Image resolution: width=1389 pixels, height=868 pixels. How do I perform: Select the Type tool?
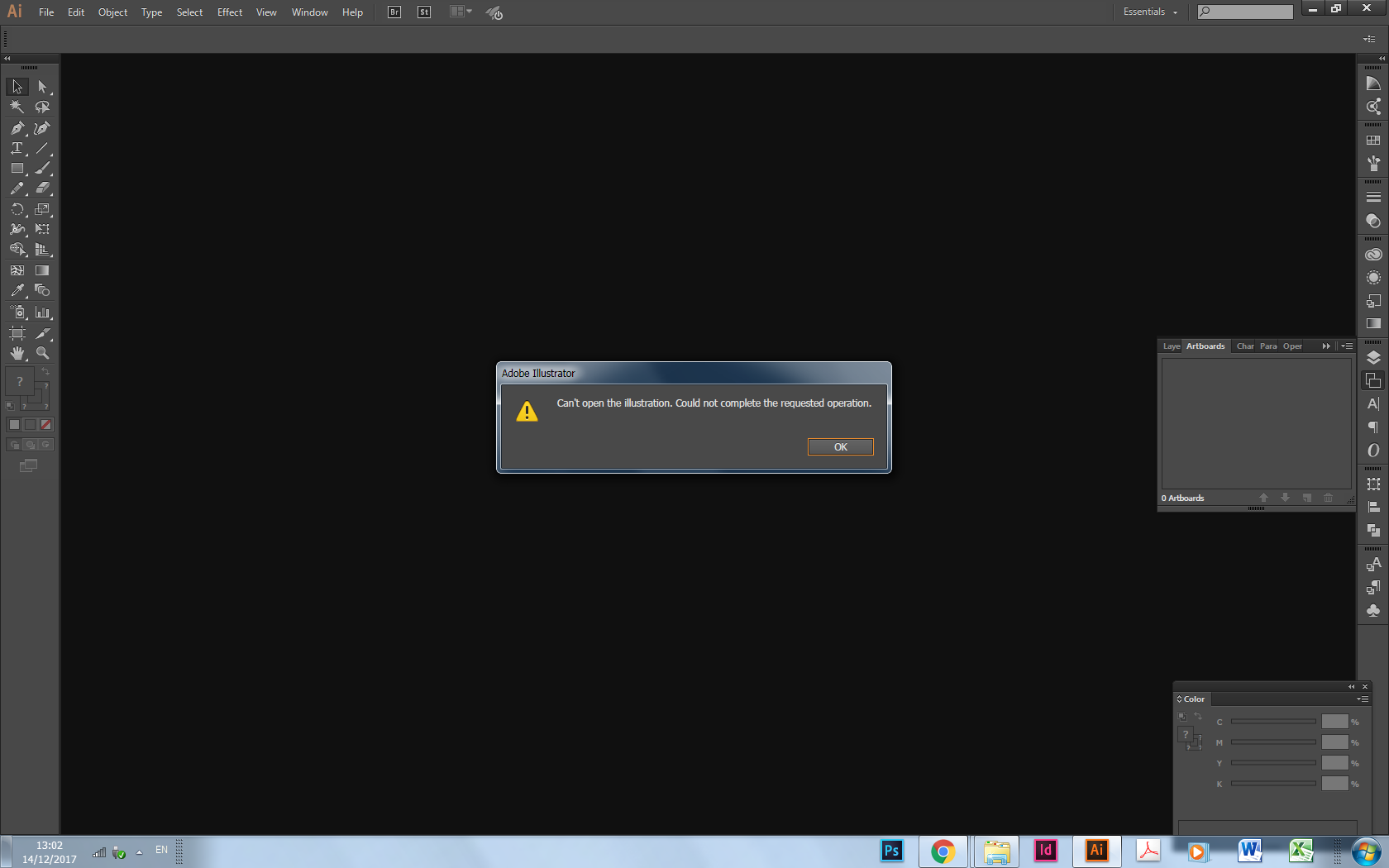(17, 148)
